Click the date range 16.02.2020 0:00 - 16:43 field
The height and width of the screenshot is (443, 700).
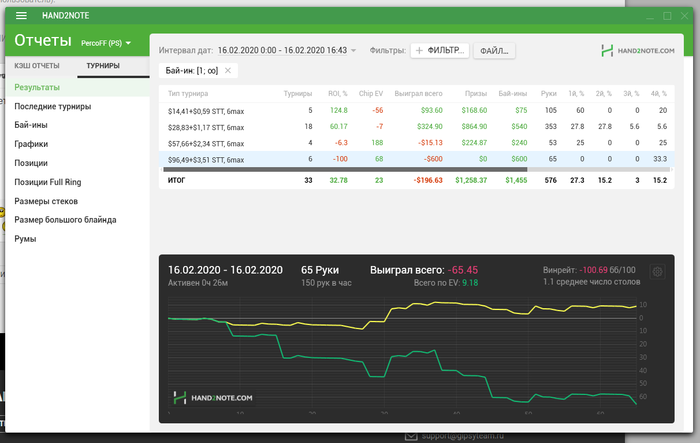(x=282, y=50)
